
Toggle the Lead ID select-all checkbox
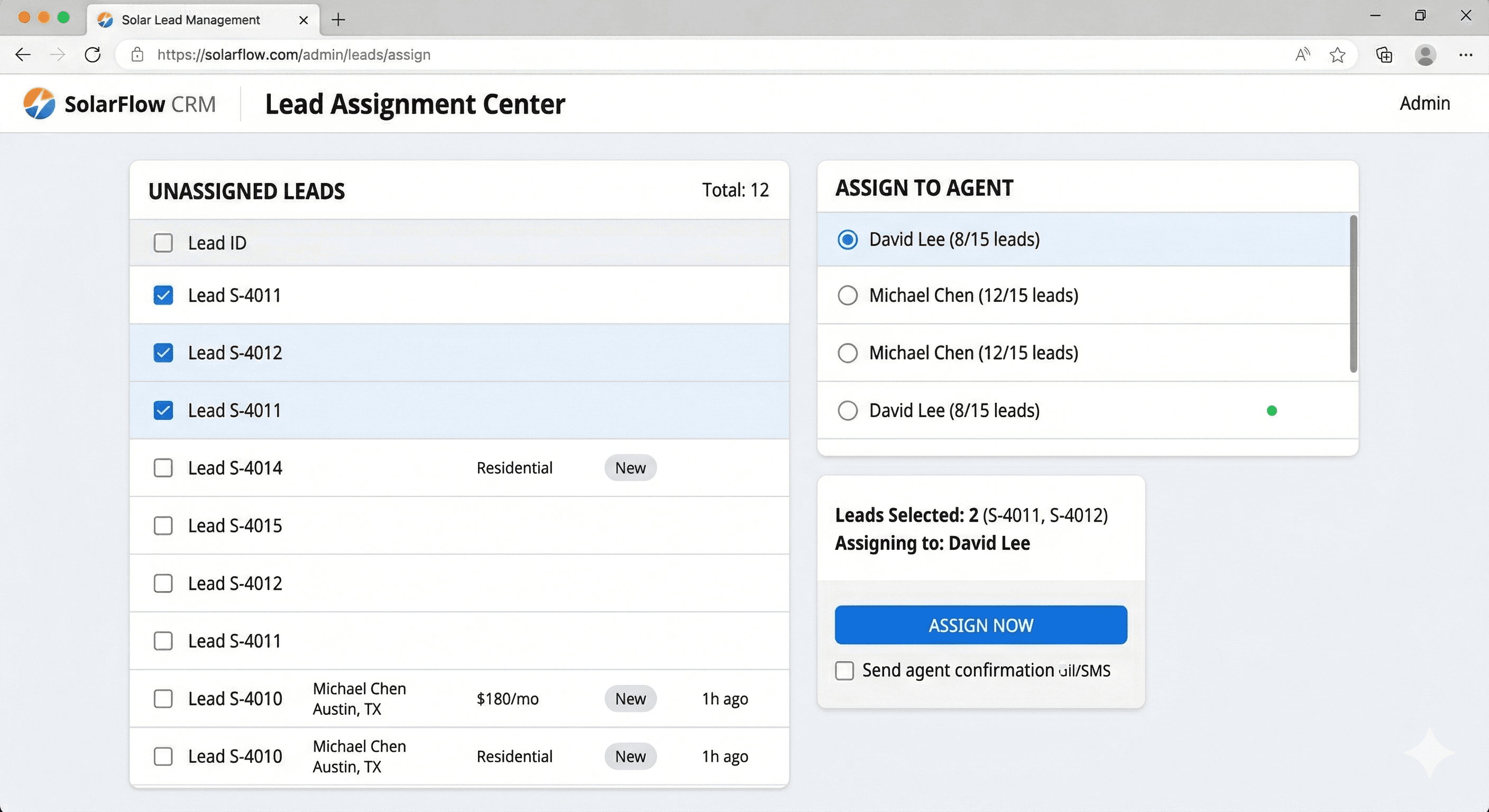pyautogui.click(x=163, y=243)
